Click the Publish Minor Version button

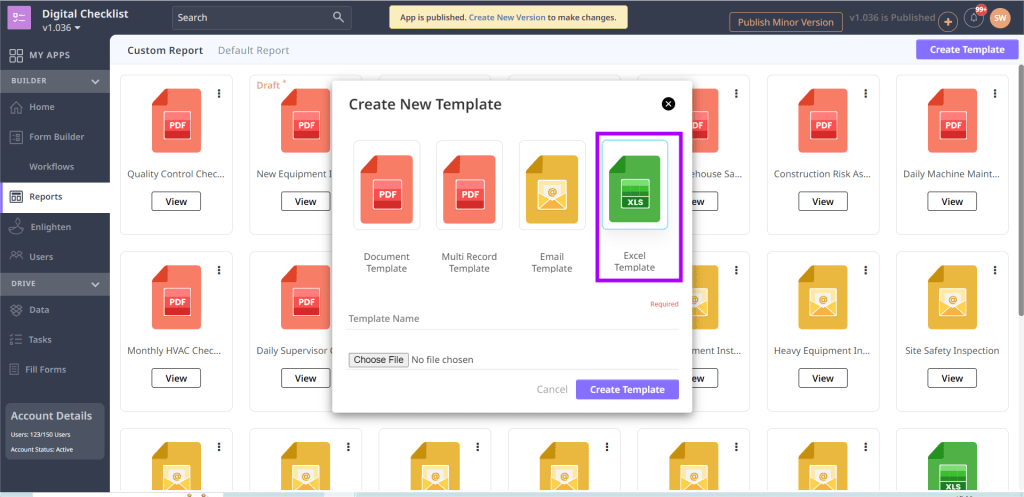(x=784, y=22)
